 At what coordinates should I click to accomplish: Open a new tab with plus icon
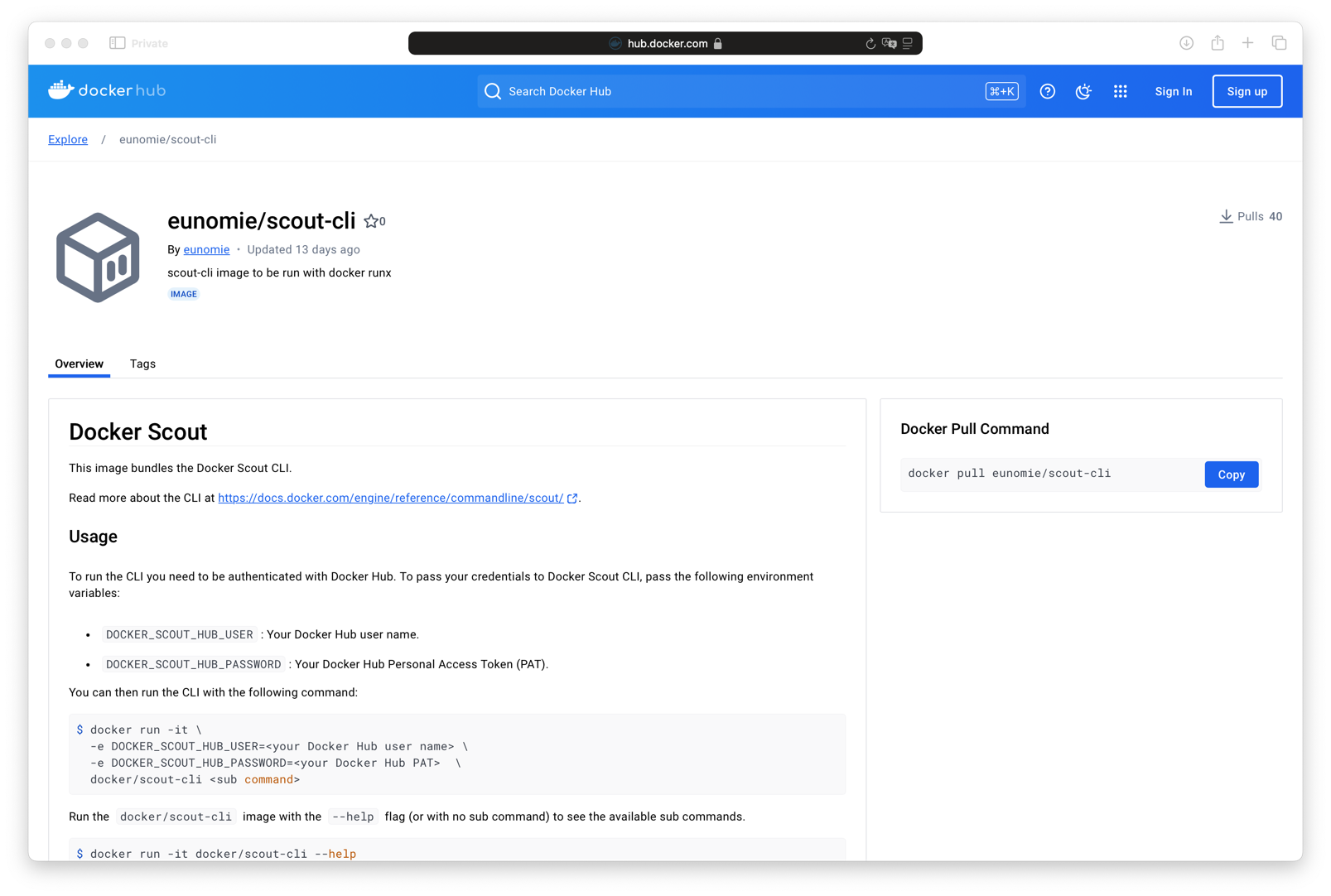click(1248, 43)
